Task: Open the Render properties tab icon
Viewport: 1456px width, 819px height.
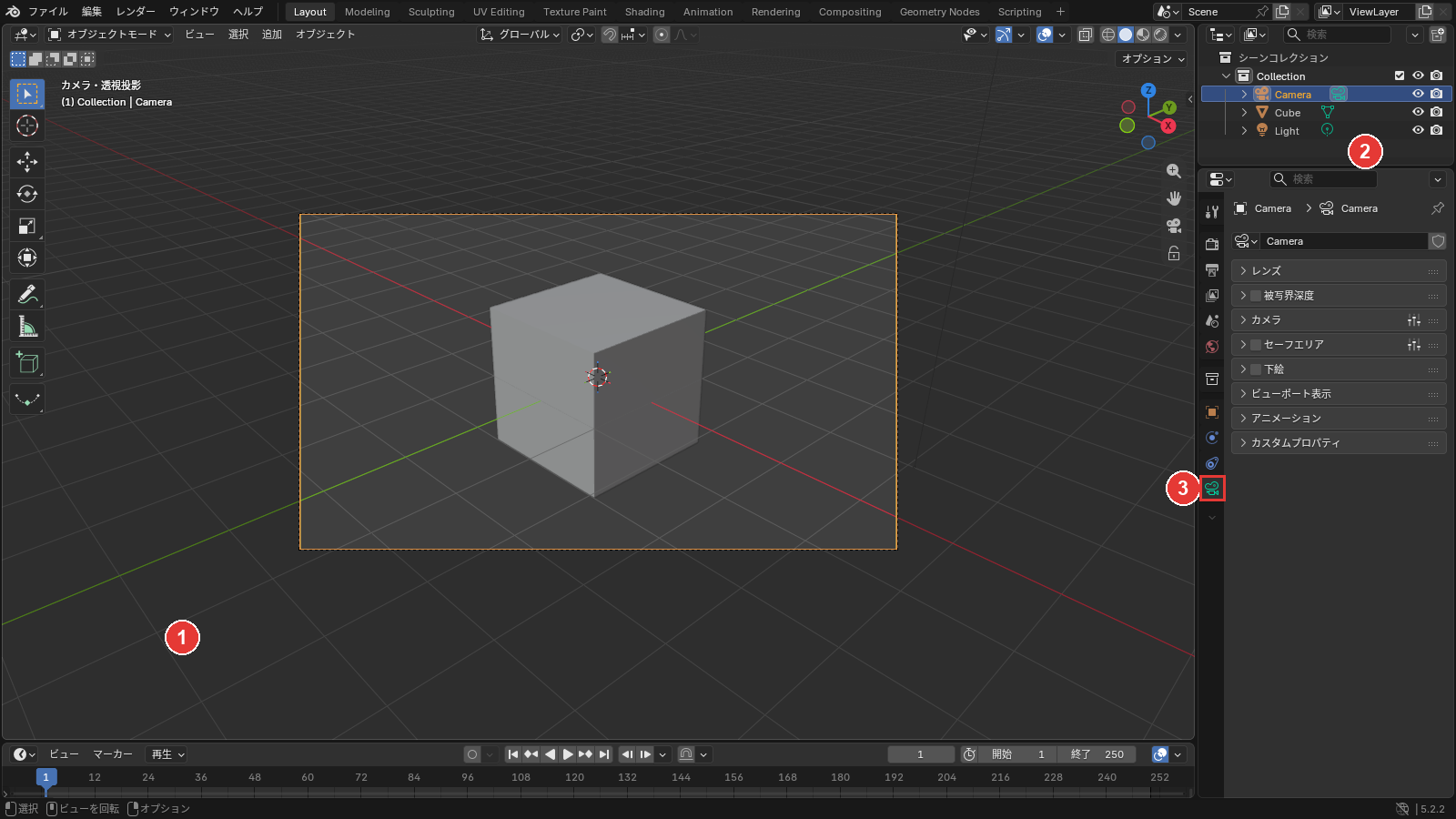Action: pos(1212,245)
